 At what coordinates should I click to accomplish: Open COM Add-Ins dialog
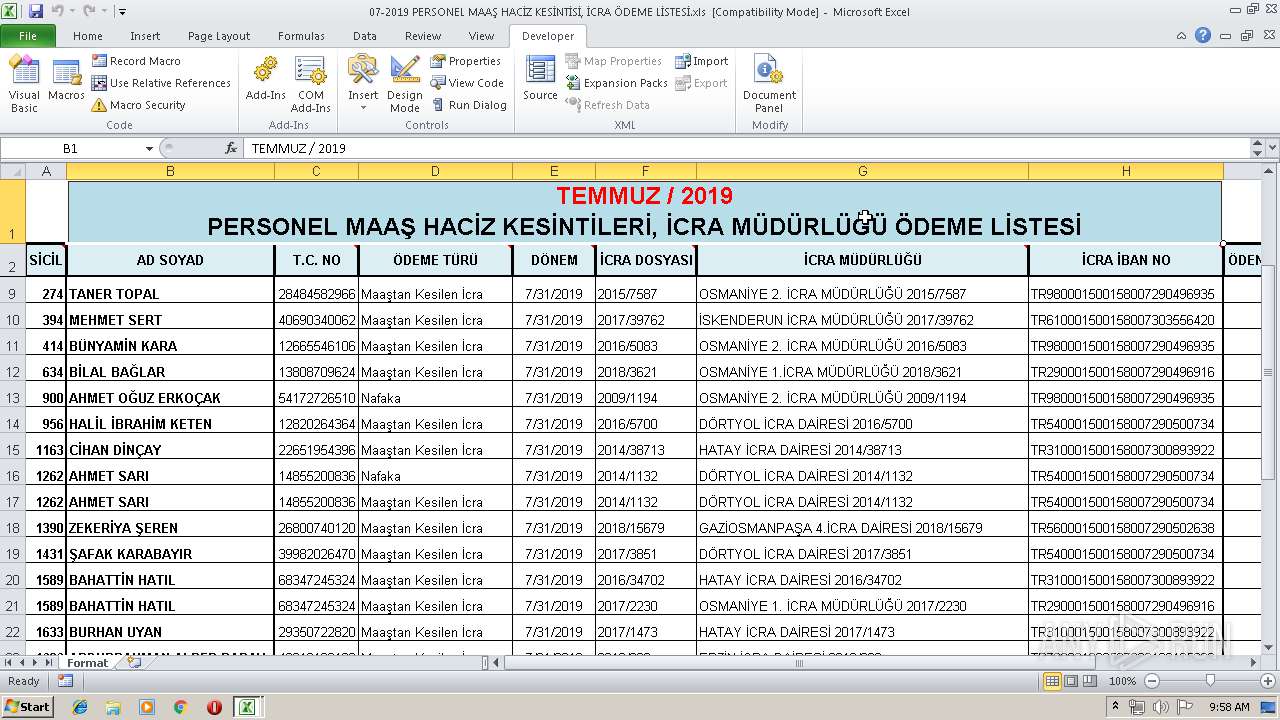tap(311, 85)
